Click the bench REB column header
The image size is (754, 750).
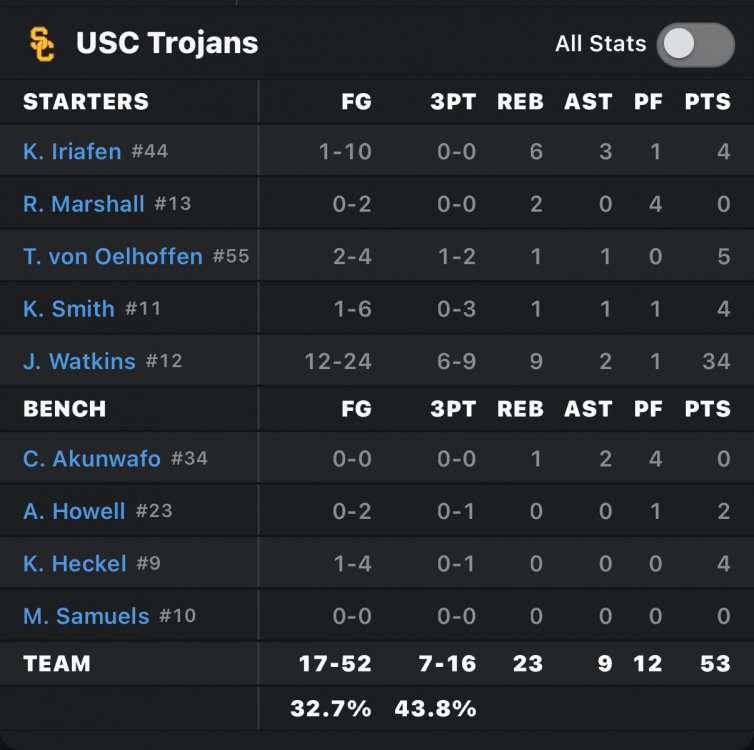pos(520,409)
